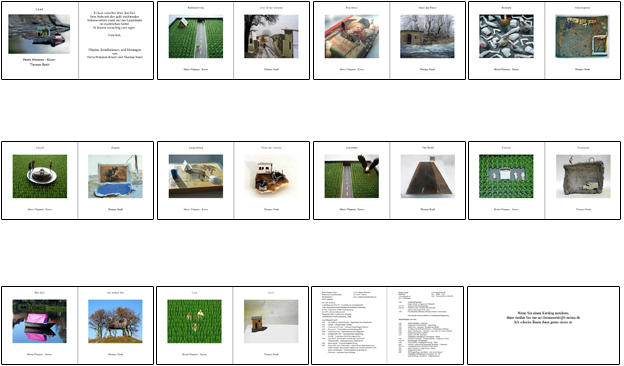Open the cover photo of upside-down boat reflection

pos(39,34)
